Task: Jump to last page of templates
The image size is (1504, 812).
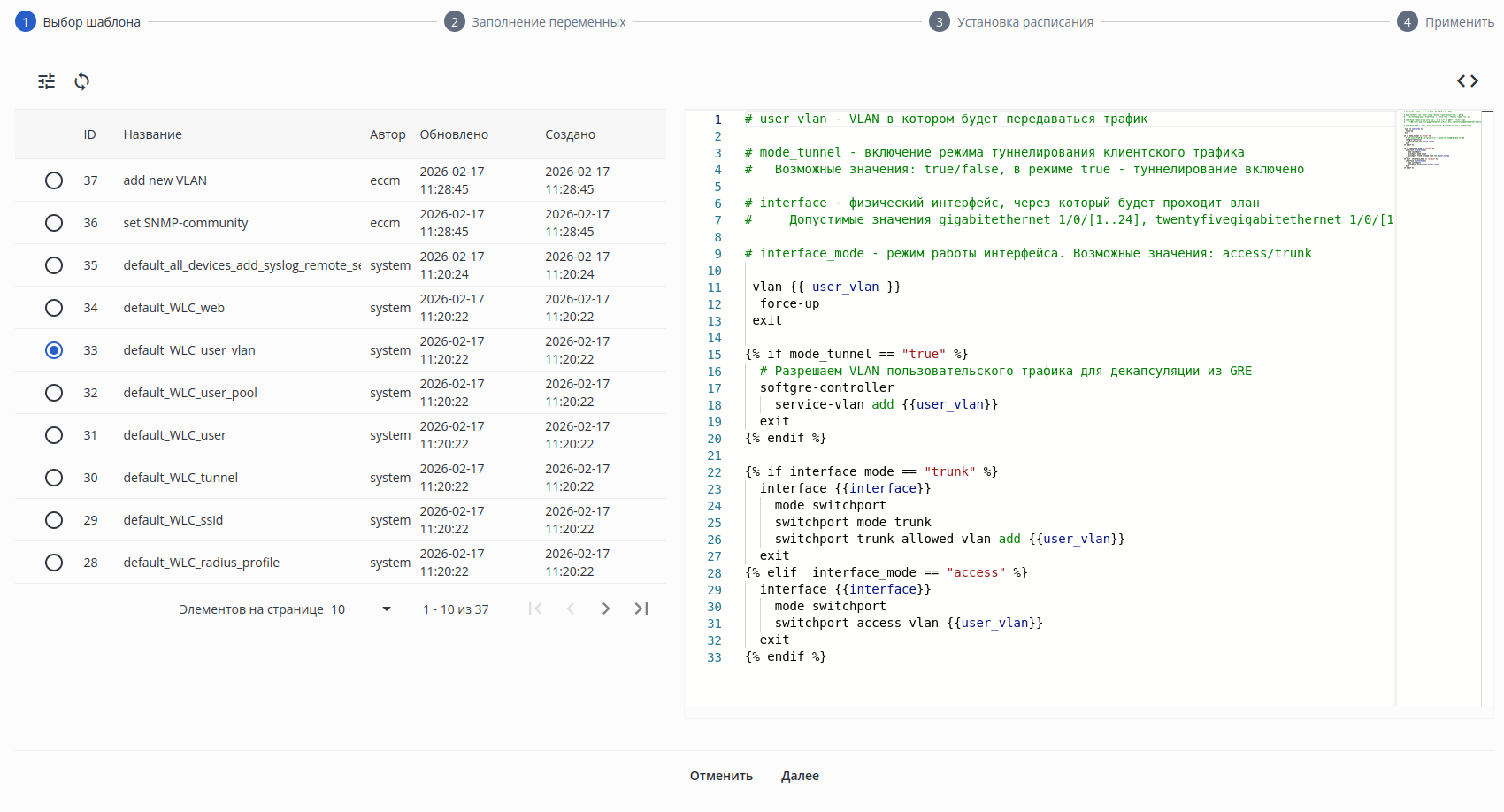Action: click(641, 609)
